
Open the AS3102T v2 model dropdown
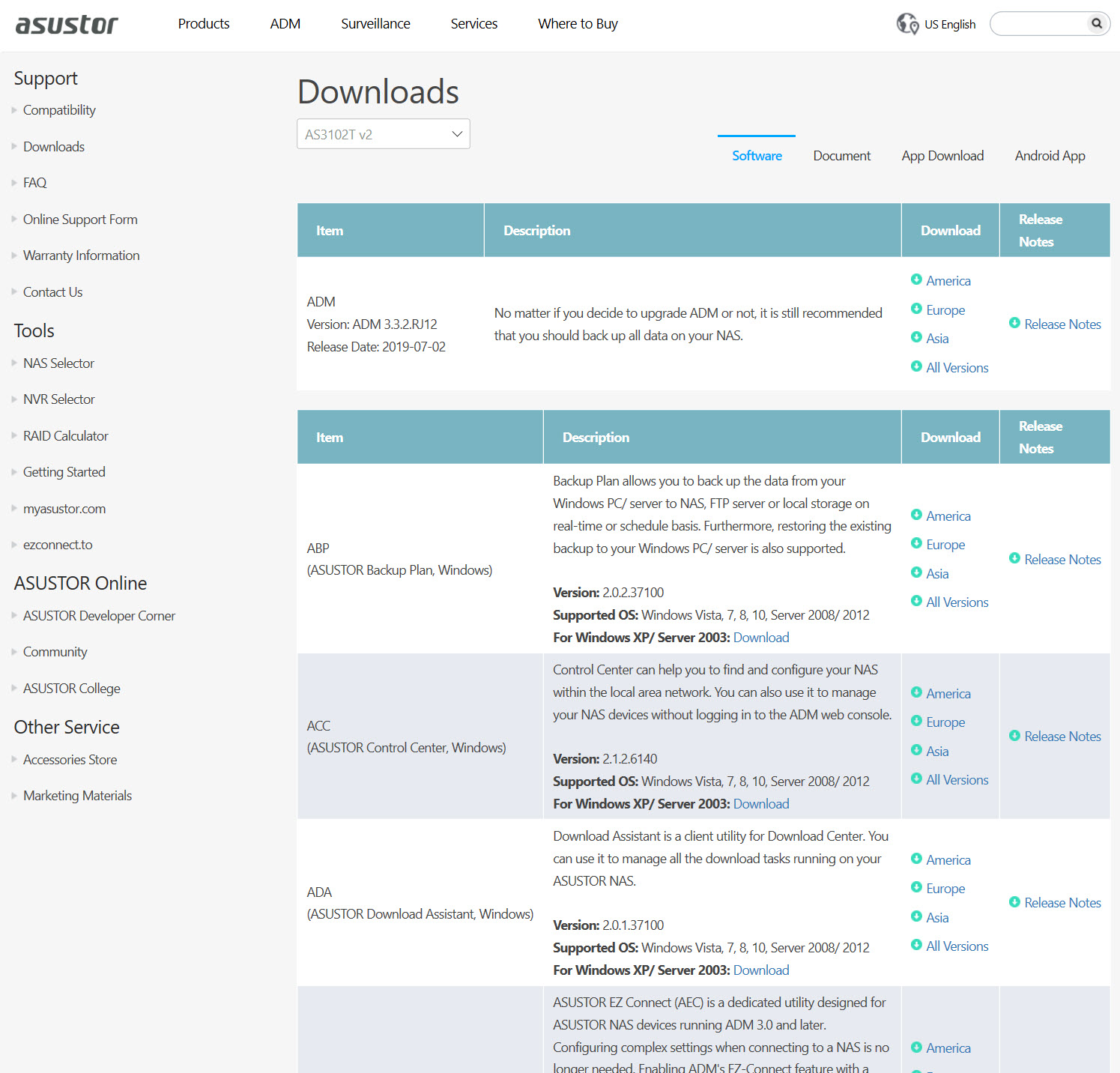pyautogui.click(x=384, y=134)
